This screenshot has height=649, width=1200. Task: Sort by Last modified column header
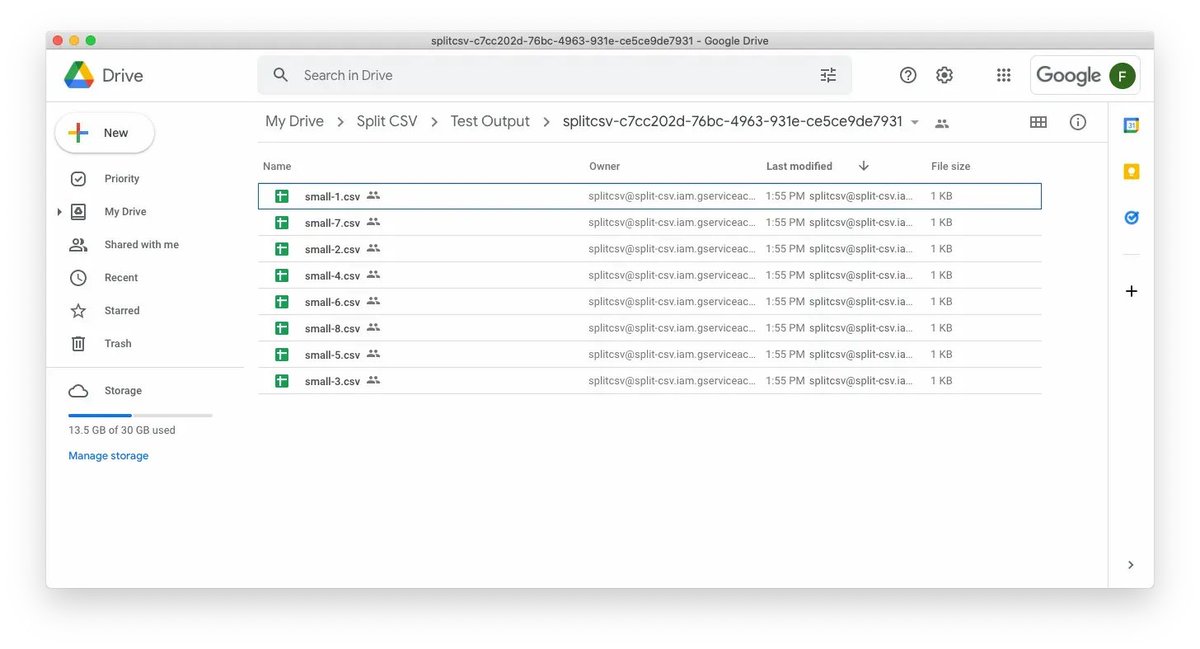coord(799,166)
